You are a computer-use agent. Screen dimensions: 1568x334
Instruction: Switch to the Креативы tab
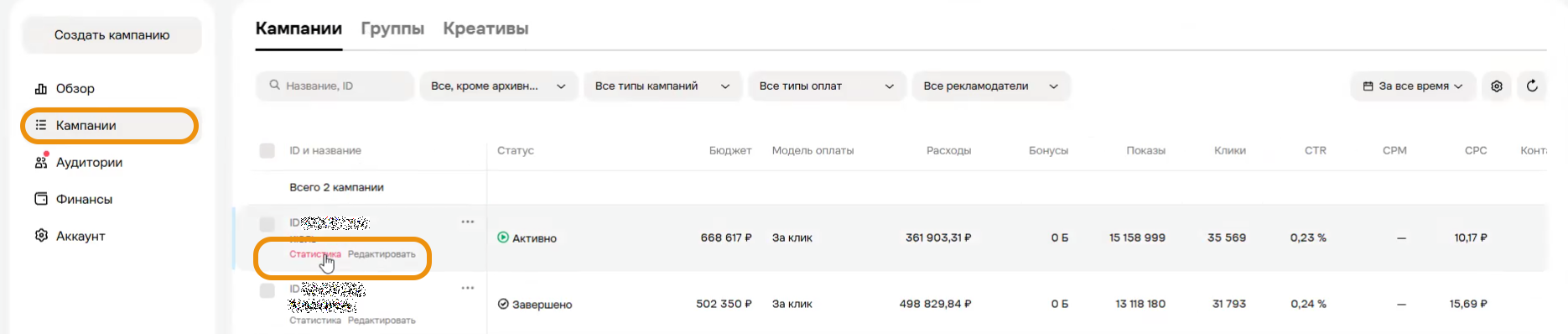click(485, 29)
